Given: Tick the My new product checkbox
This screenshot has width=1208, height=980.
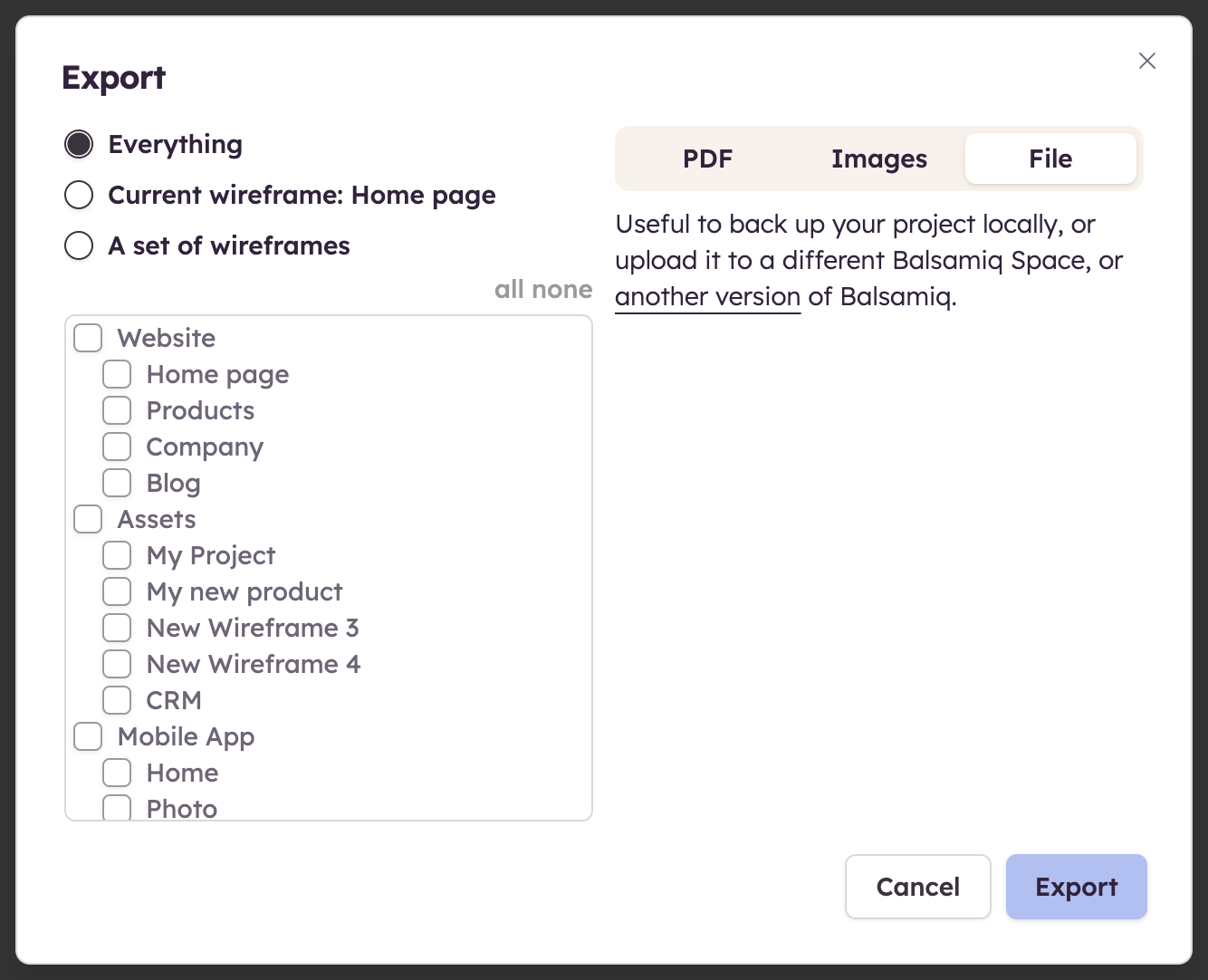Looking at the screenshot, I should (x=117, y=591).
